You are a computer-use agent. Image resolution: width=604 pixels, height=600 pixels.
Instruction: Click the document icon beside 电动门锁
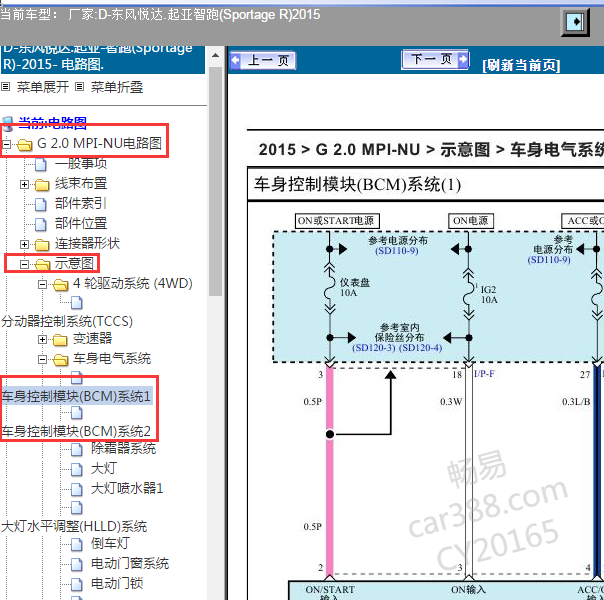tap(77, 585)
